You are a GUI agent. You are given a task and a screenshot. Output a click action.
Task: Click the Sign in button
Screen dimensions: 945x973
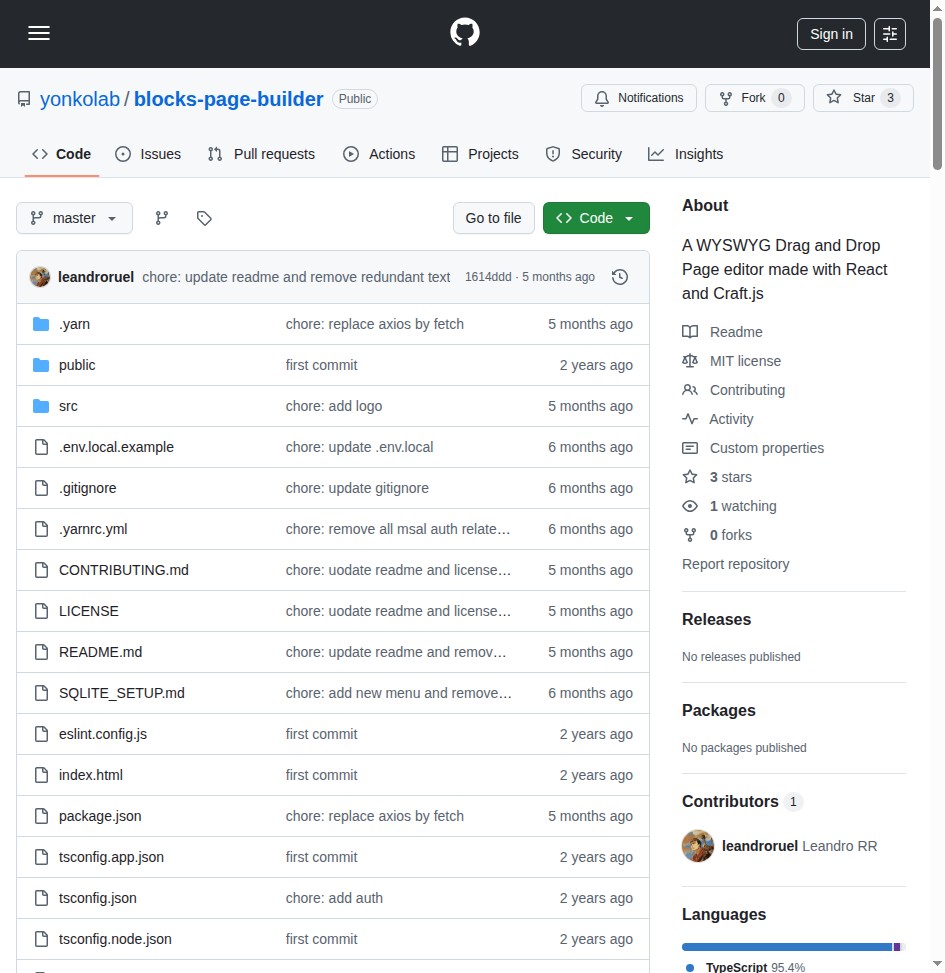point(831,34)
